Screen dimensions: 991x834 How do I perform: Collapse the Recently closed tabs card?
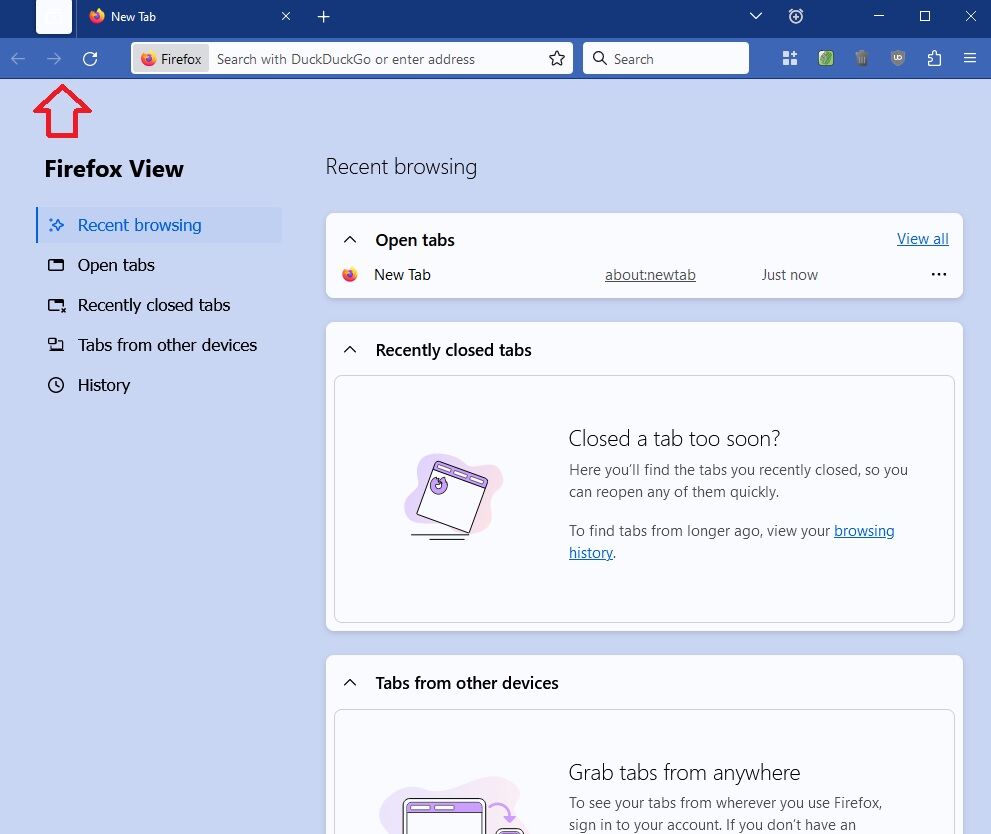pos(350,350)
